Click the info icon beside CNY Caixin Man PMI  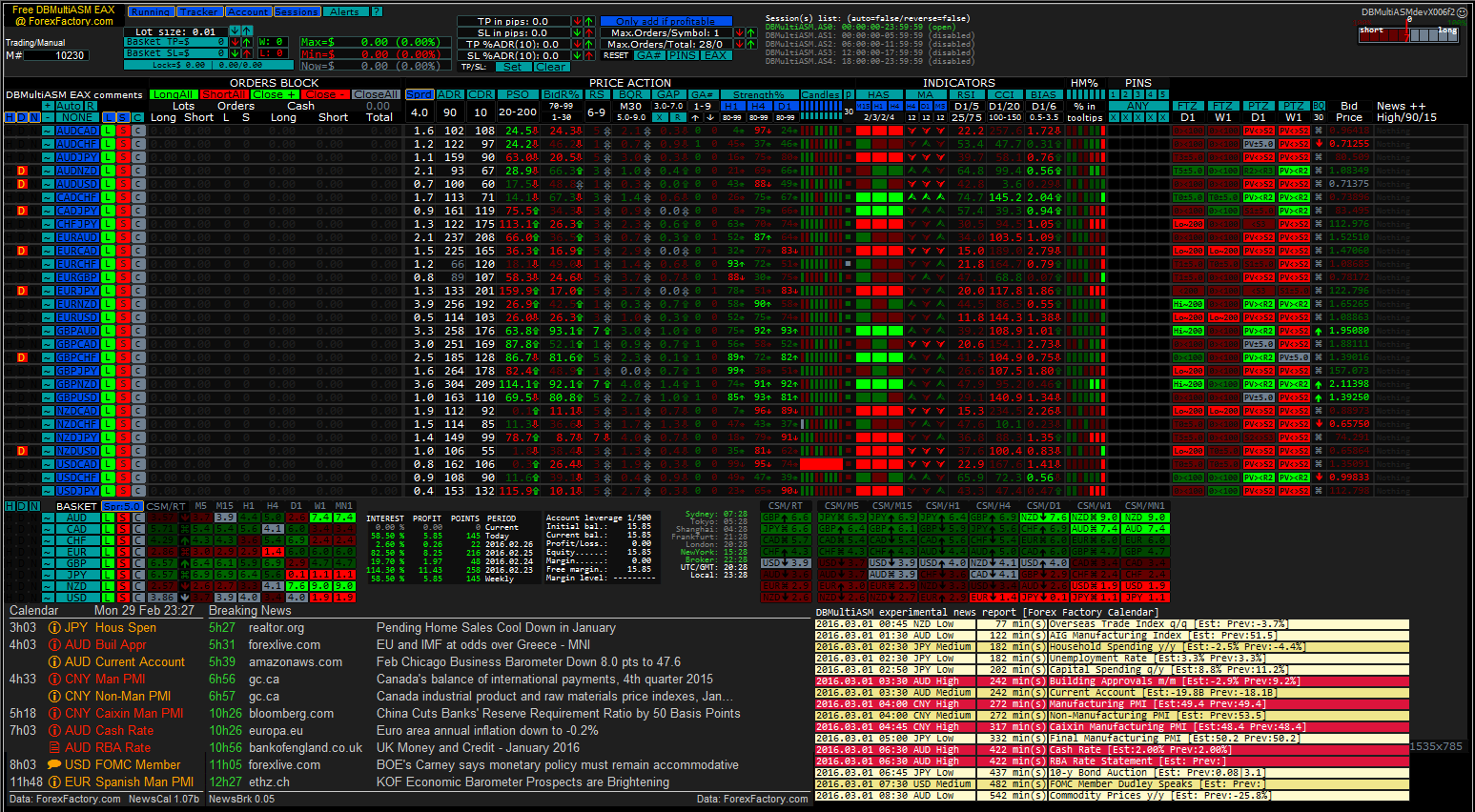pos(54,714)
